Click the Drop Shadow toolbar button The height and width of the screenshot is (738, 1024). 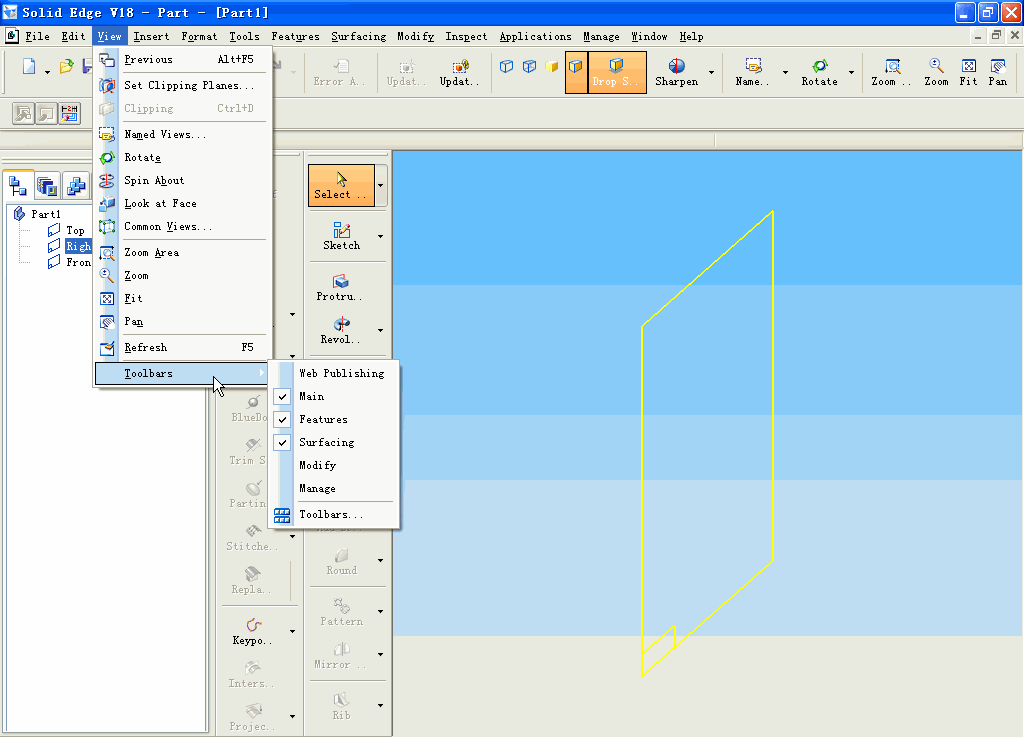point(616,72)
